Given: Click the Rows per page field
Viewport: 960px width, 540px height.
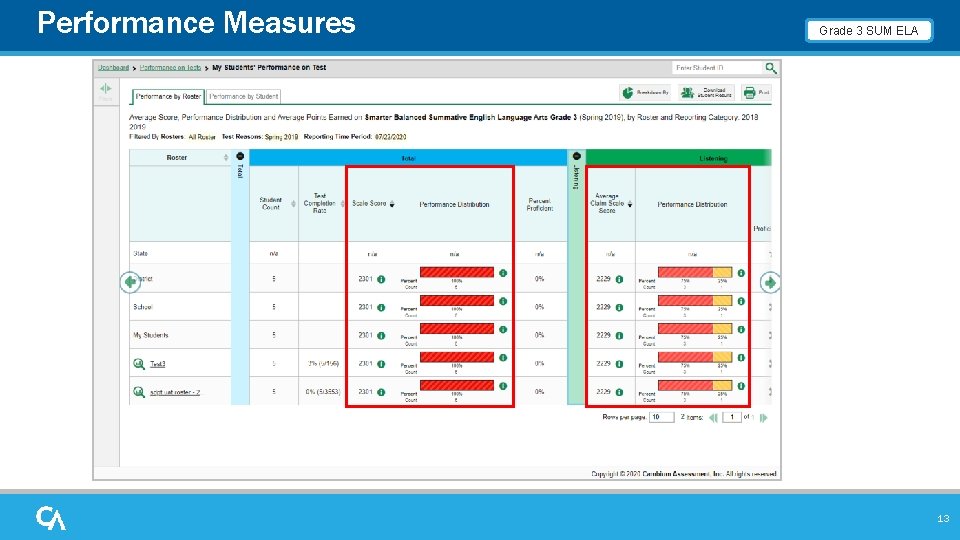Looking at the screenshot, I should point(661,418).
